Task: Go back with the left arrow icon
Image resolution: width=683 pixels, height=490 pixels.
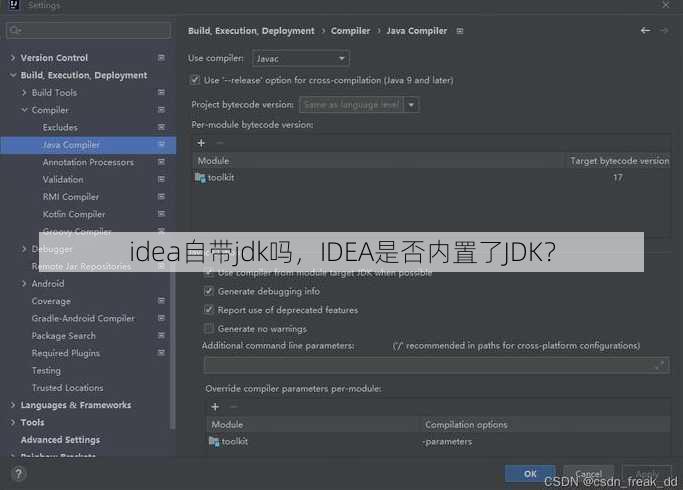Action: click(x=646, y=30)
